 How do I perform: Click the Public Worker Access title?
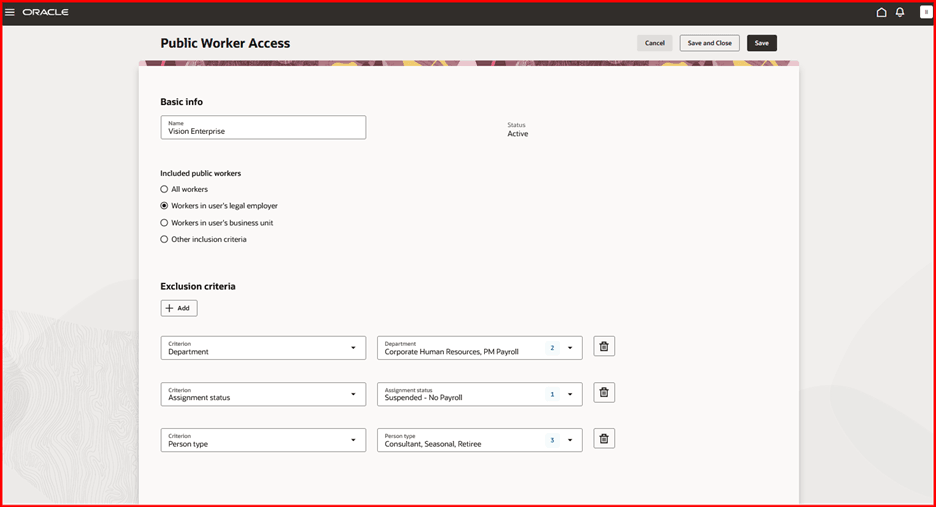[225, 43]
